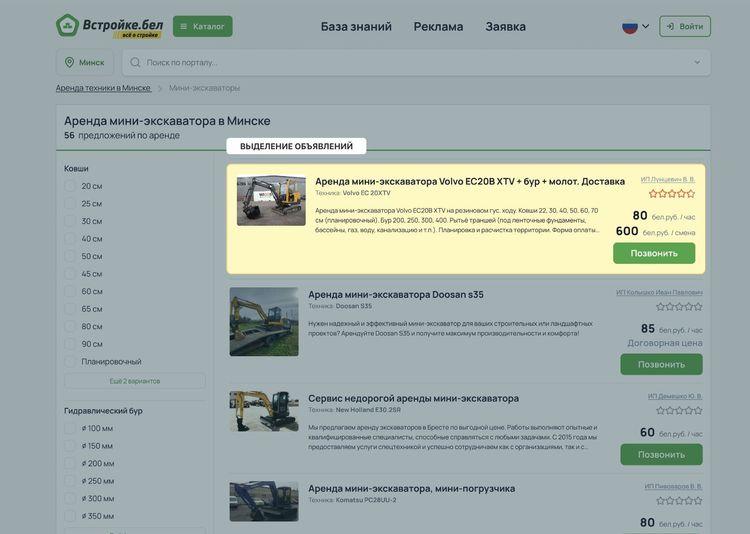Screen dimensions: 750x534
Task: Click the star rating of Doosan listing
Action: pyautogui.click(x=679, y=307)
